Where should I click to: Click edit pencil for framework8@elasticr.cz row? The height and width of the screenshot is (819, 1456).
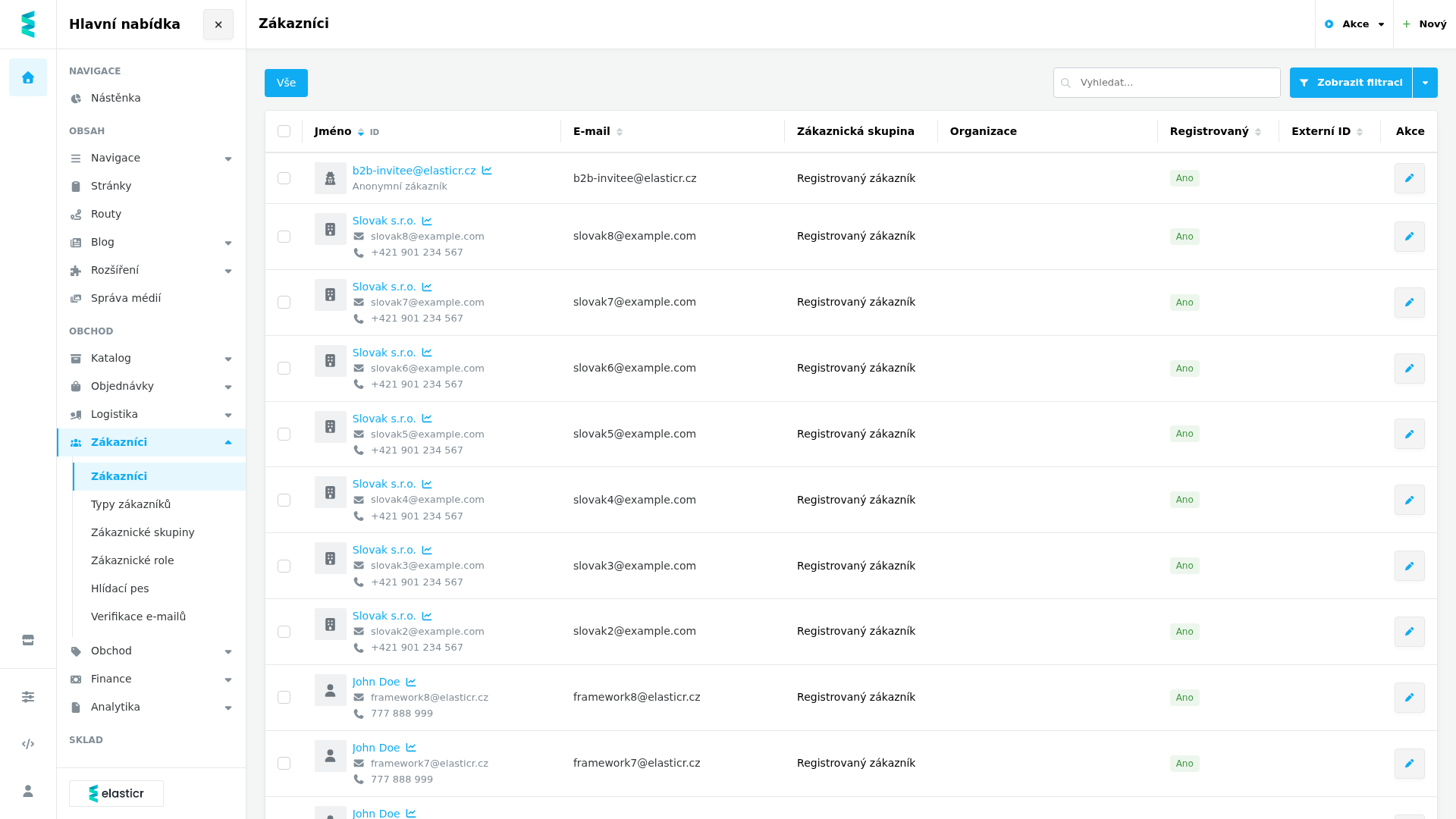point(1409,698)
